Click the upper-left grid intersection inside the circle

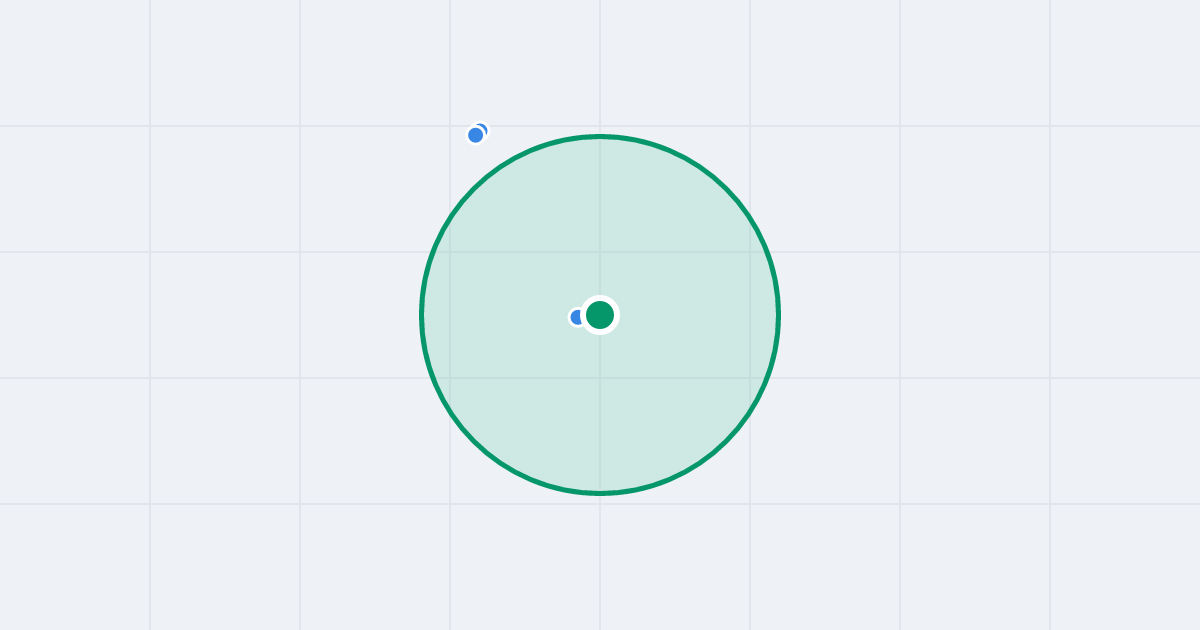pos(450,252)
